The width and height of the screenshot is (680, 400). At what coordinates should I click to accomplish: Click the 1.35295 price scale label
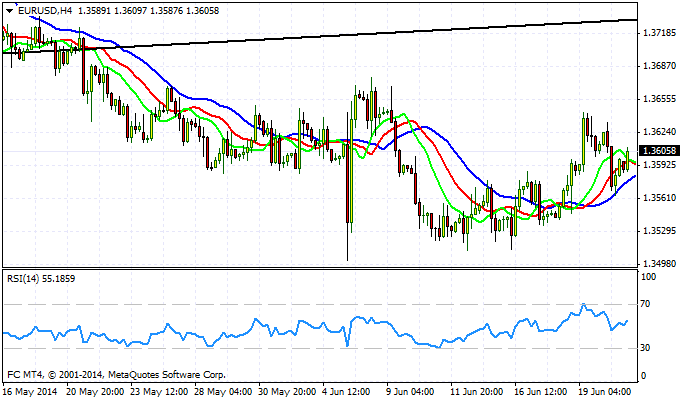coord(660,231)
